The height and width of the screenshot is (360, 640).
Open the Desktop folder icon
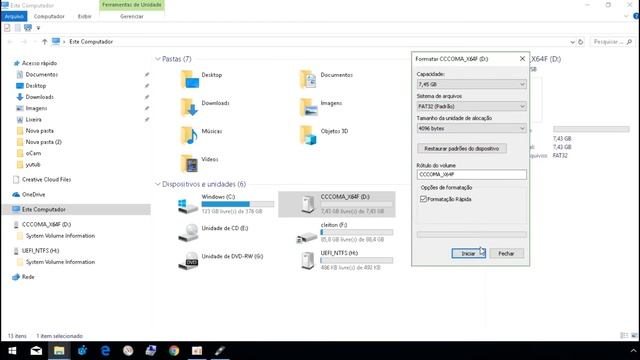[x=190, y=79]
